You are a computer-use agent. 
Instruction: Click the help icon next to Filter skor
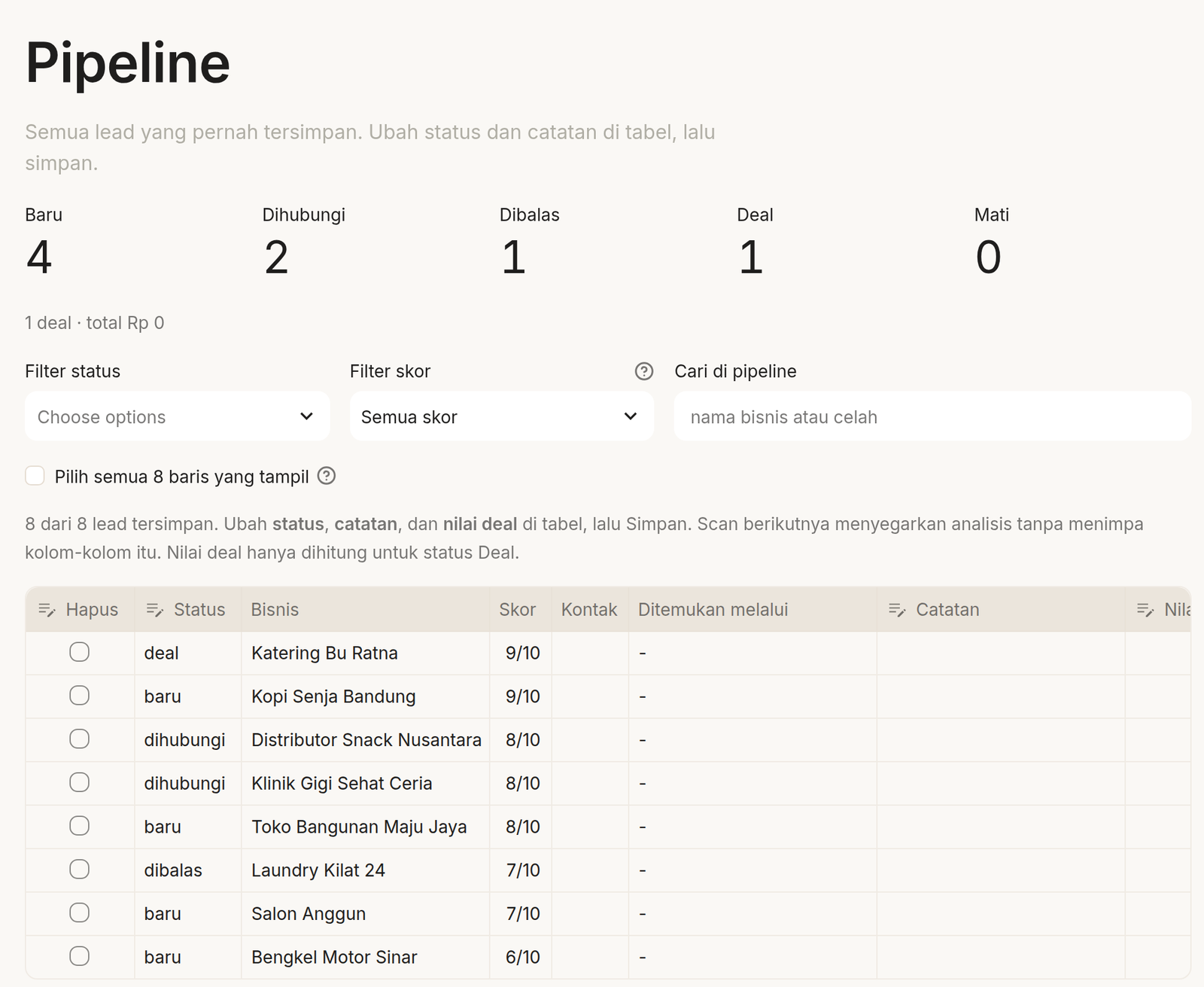pyautogui.click(x=644, y=371)
